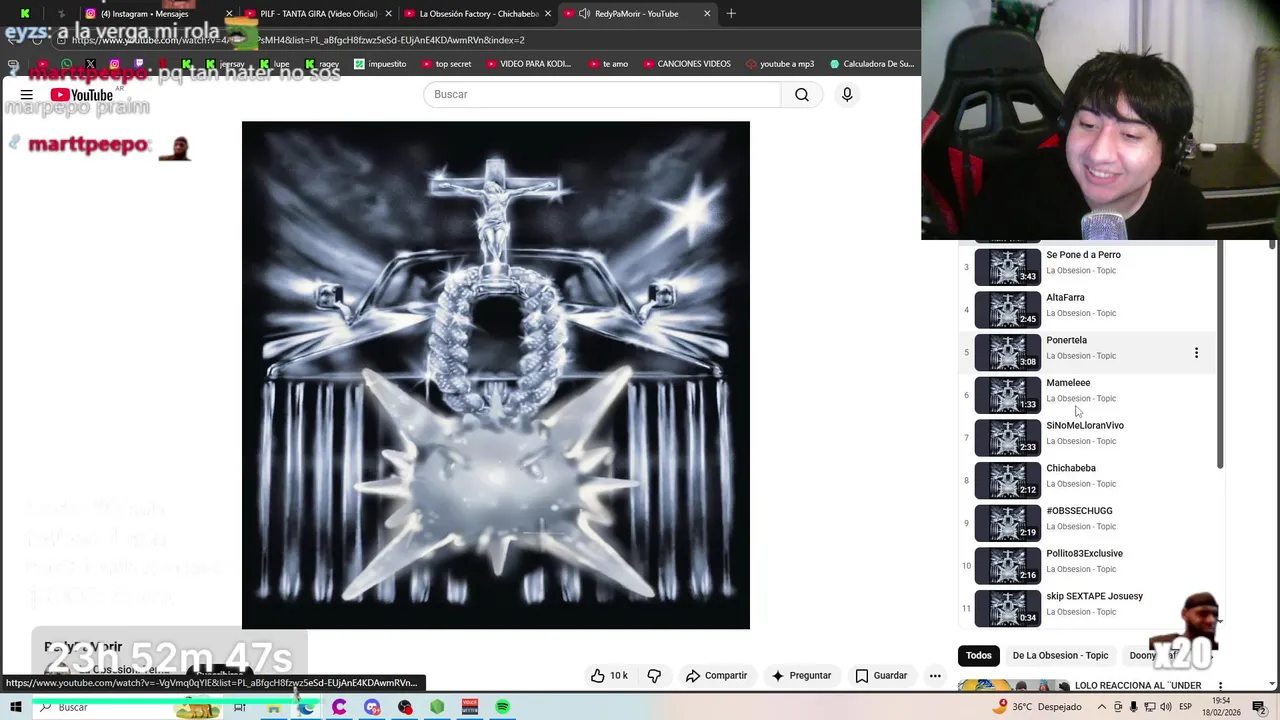Select the Todos filter chip
Image resolution: width=1280 pixels, height=720 pixels.
(979, 655)
